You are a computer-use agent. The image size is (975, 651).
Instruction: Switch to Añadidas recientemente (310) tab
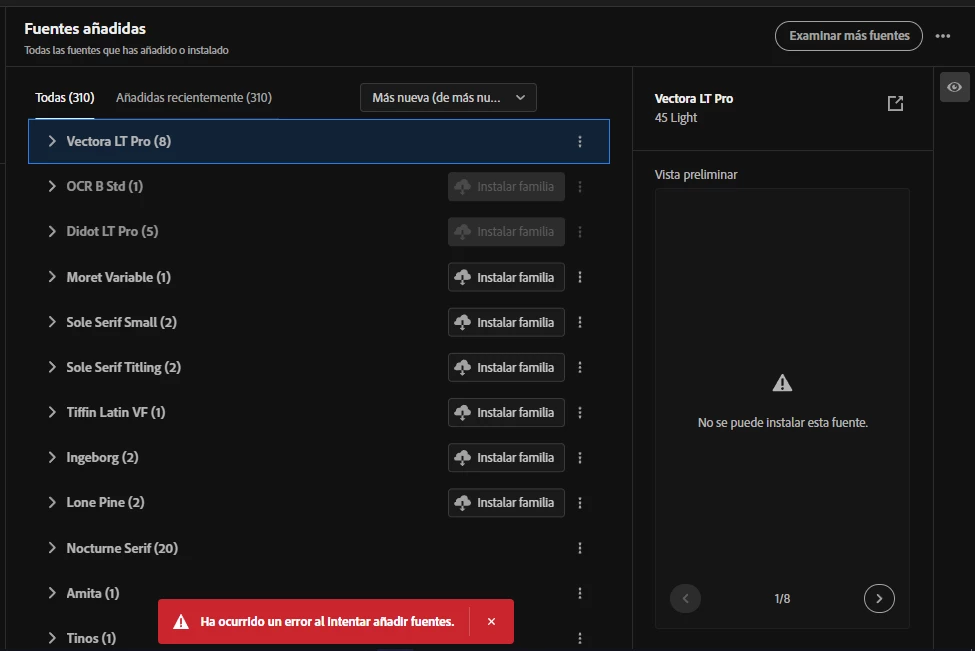pos(194,98)
